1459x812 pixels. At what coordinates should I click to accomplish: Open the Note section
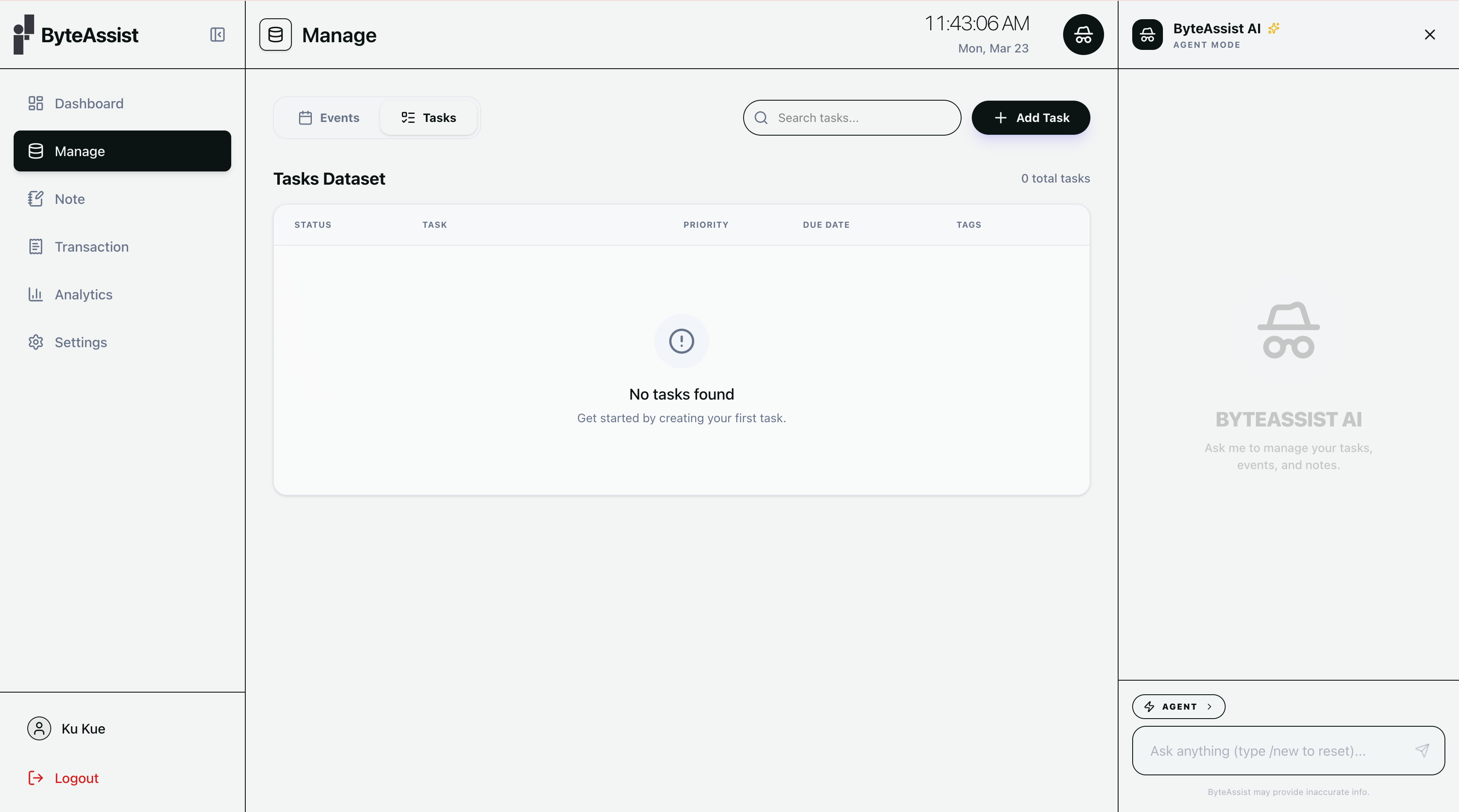tap(122, 199)
